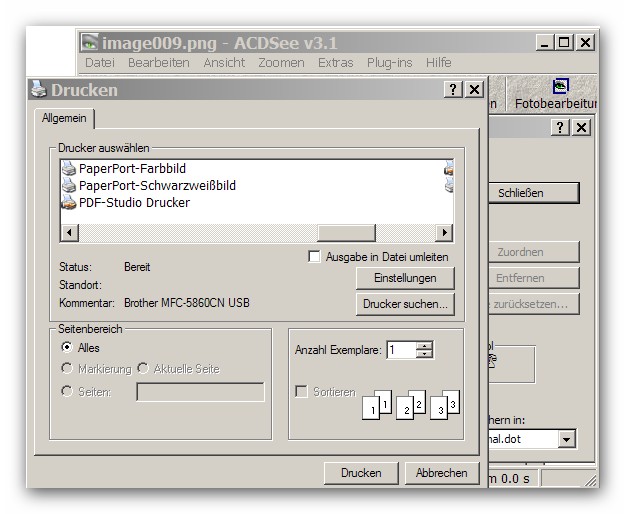The height and width of the screenshot is (514, 626).
Task: Click the Bereit status text
Action: [x=137, y=267]
